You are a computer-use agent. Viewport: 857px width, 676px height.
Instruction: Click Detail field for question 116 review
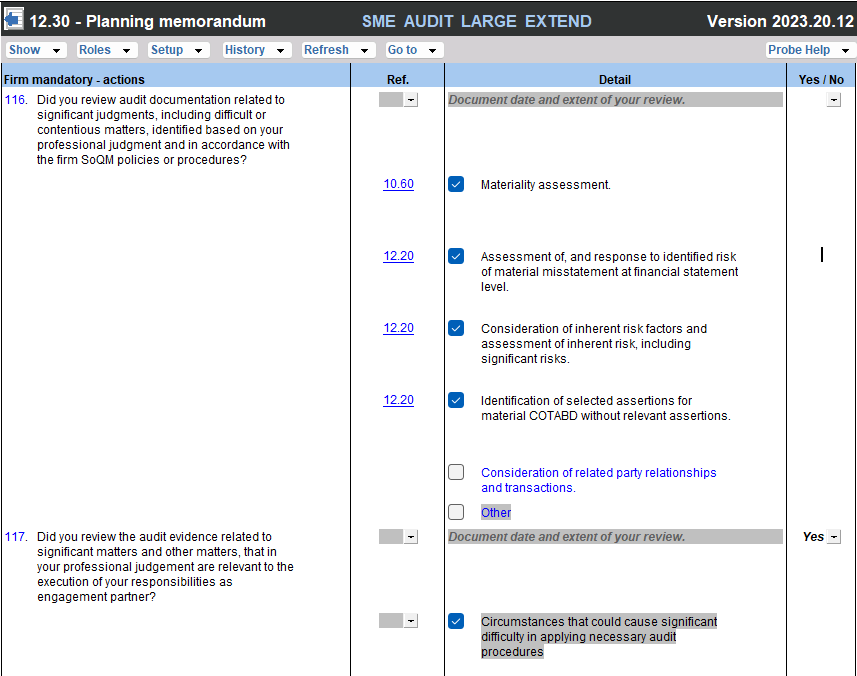[615, 100]
